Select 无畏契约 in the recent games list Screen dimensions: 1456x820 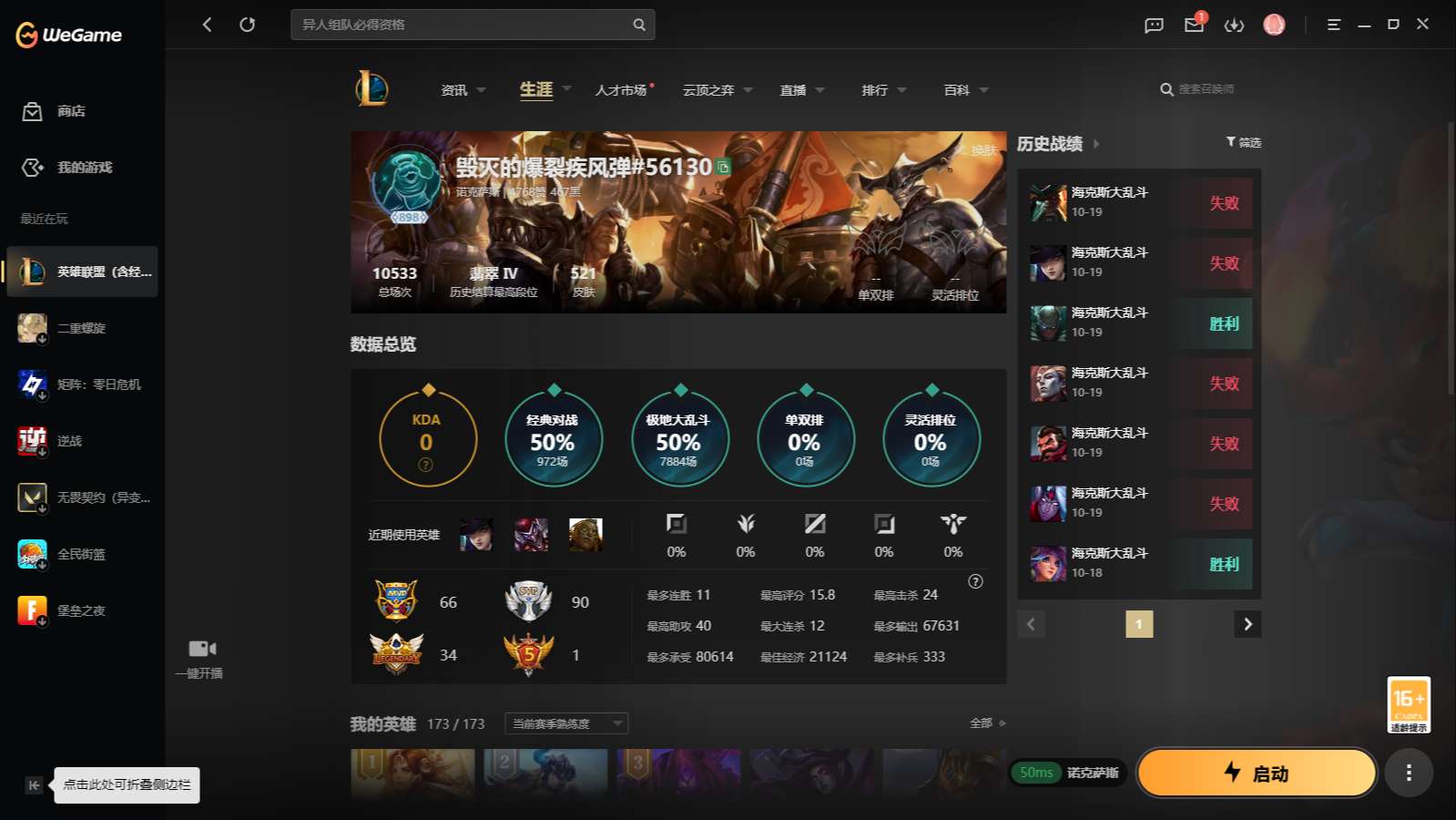coord(82,497)
